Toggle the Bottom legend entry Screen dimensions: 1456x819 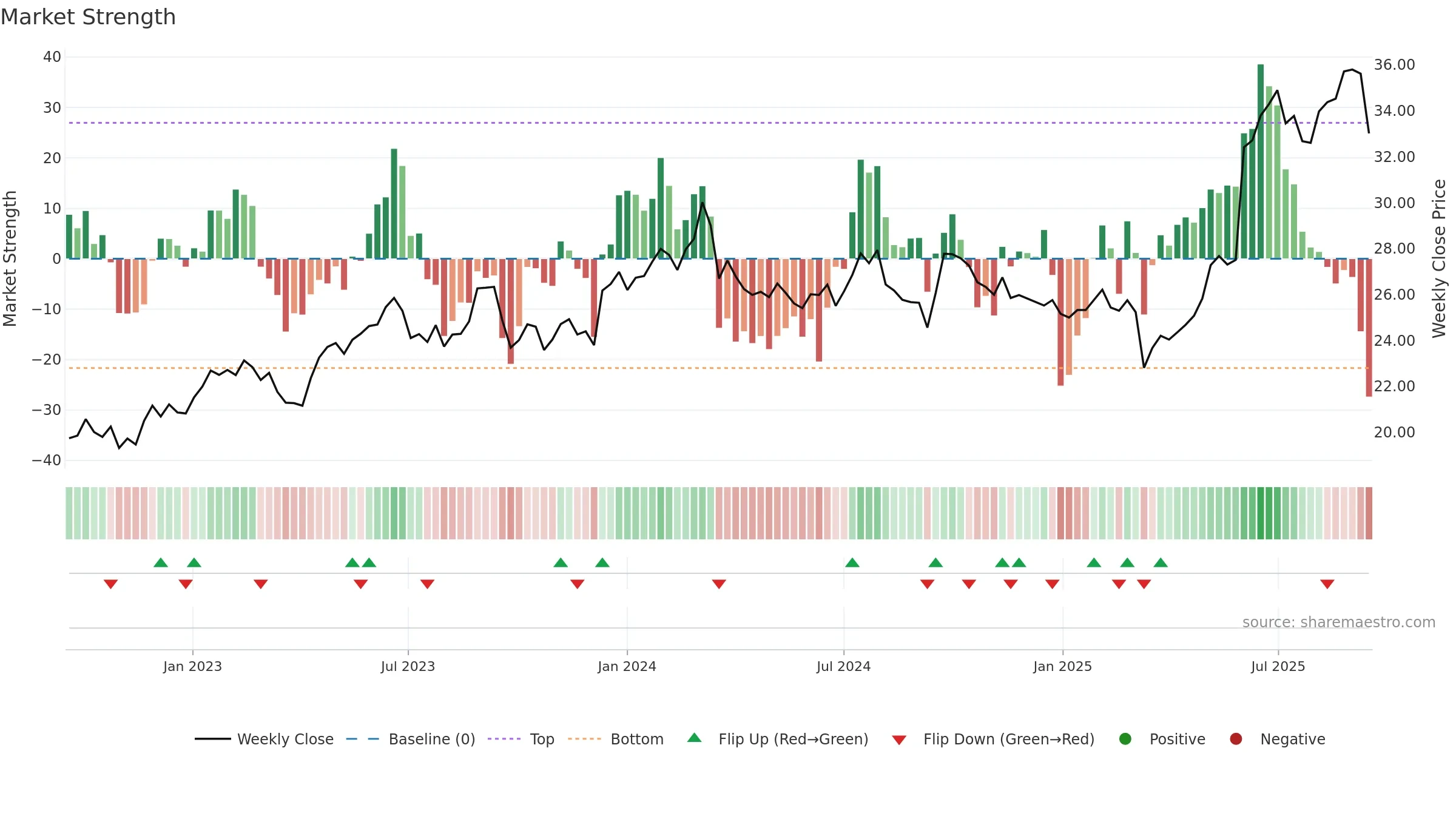point(616,739)
